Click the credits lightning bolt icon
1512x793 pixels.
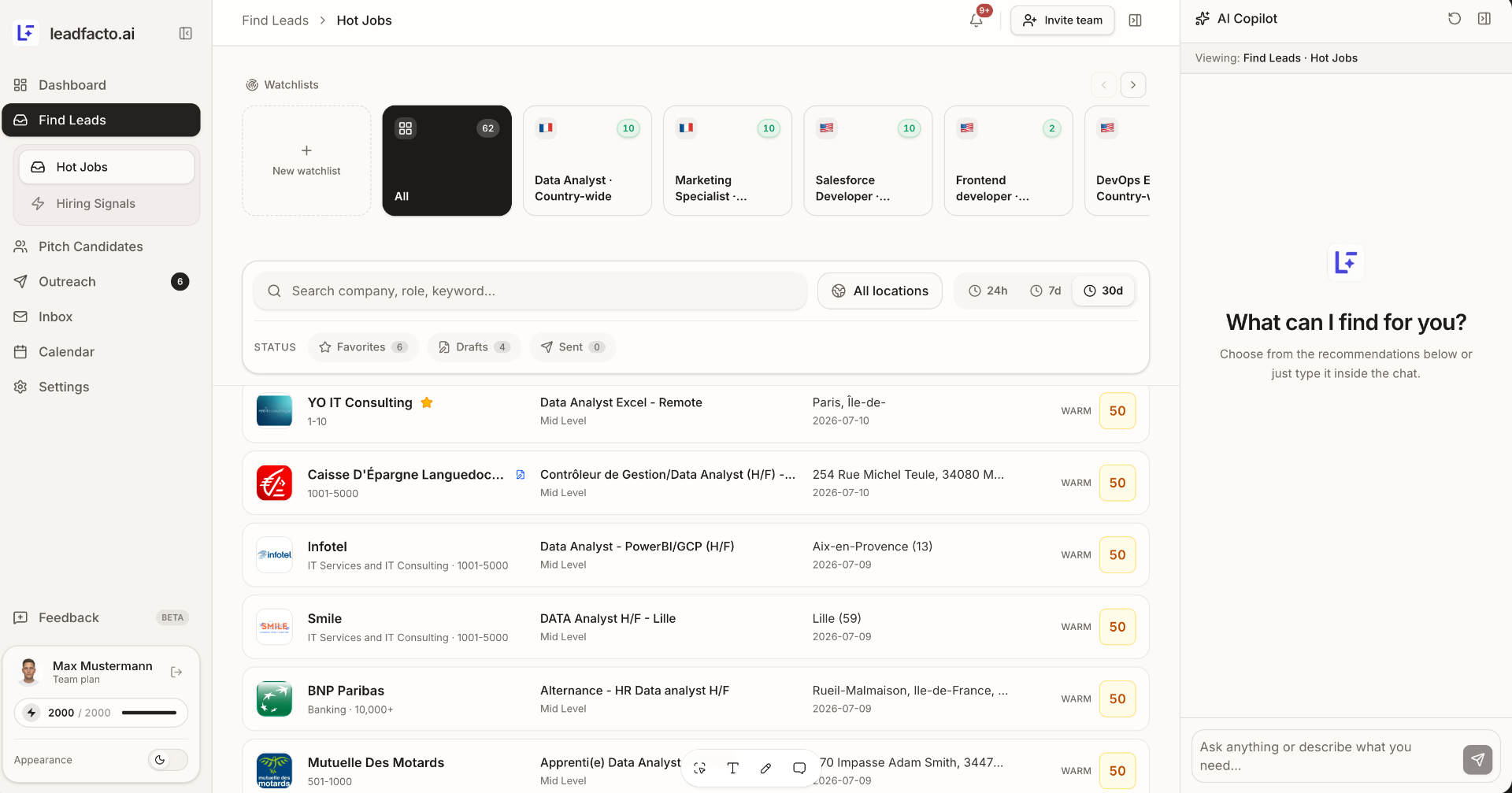point(31,713)
